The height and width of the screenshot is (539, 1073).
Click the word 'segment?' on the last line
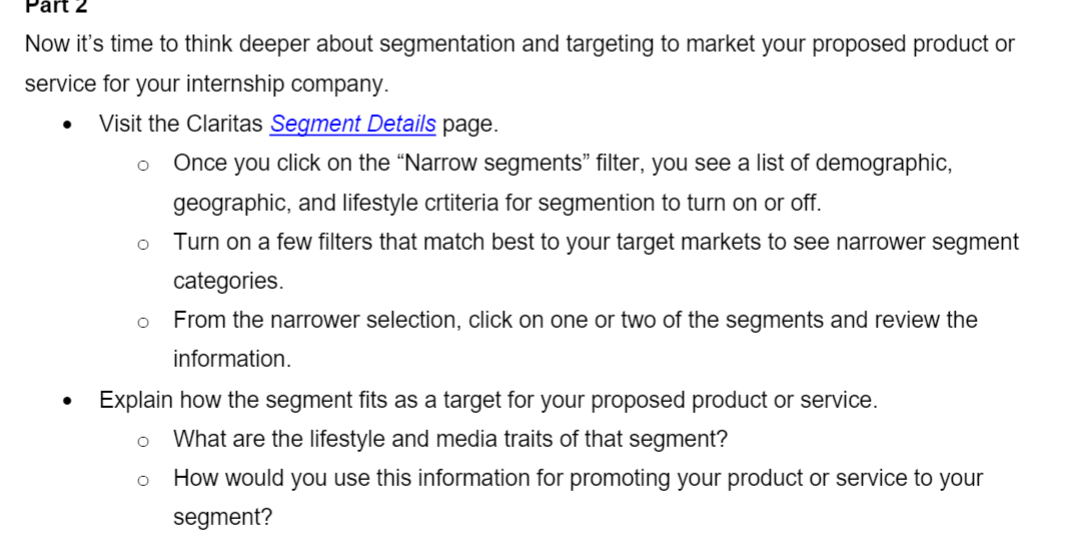222,517
